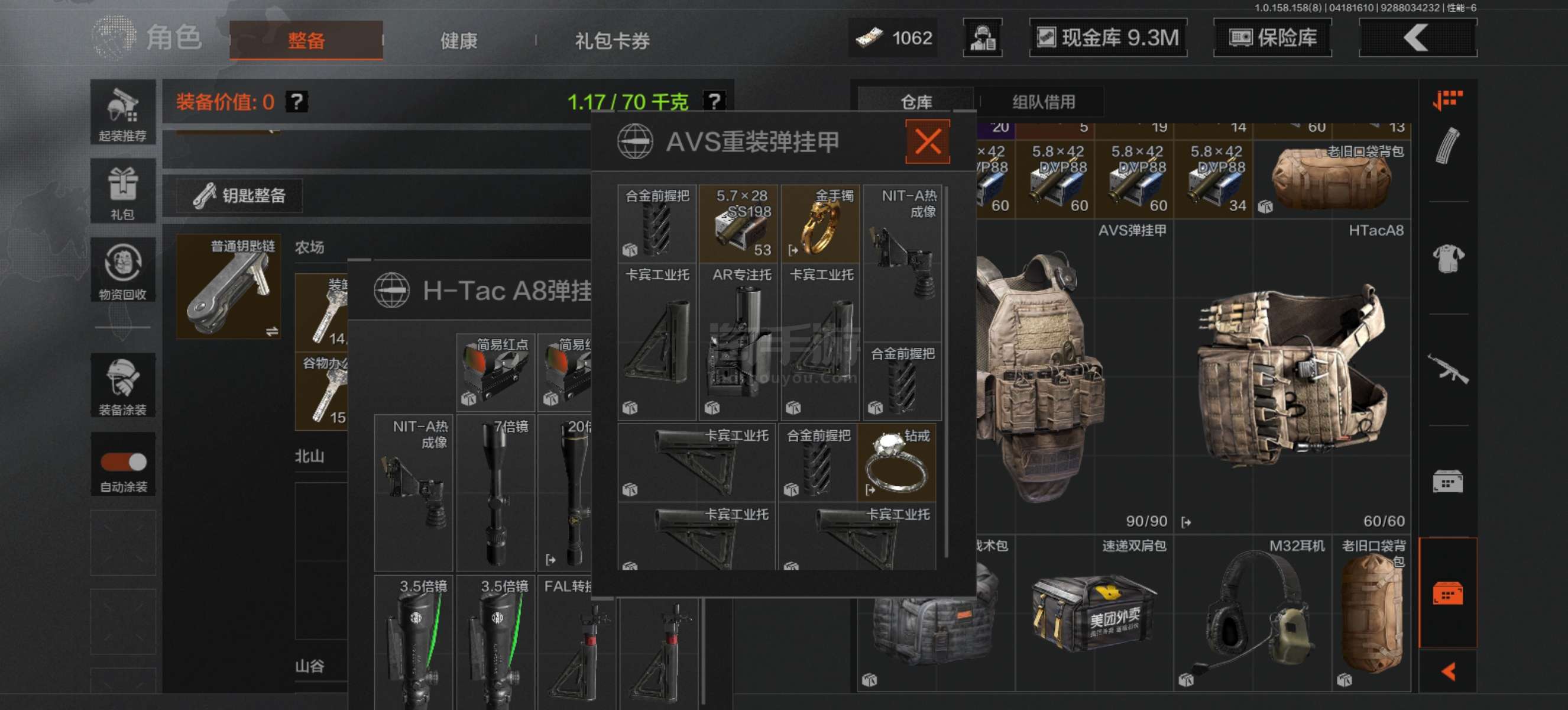Open the 现金库 9.3M cash vault

click(1108, 38)
